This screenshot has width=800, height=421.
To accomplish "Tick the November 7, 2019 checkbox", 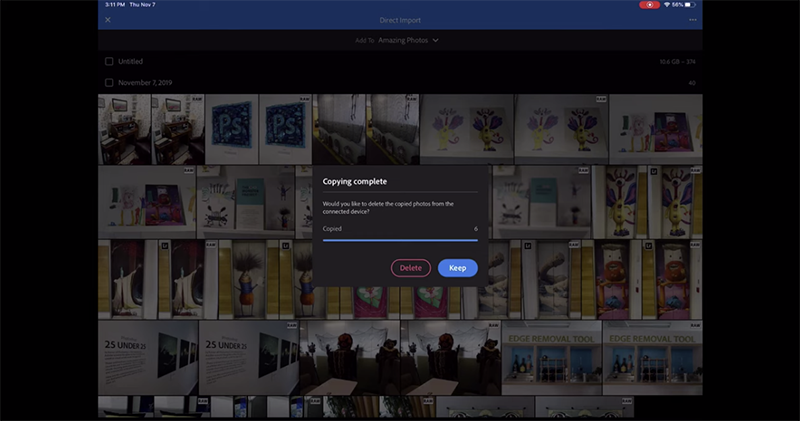I will 109,83.
